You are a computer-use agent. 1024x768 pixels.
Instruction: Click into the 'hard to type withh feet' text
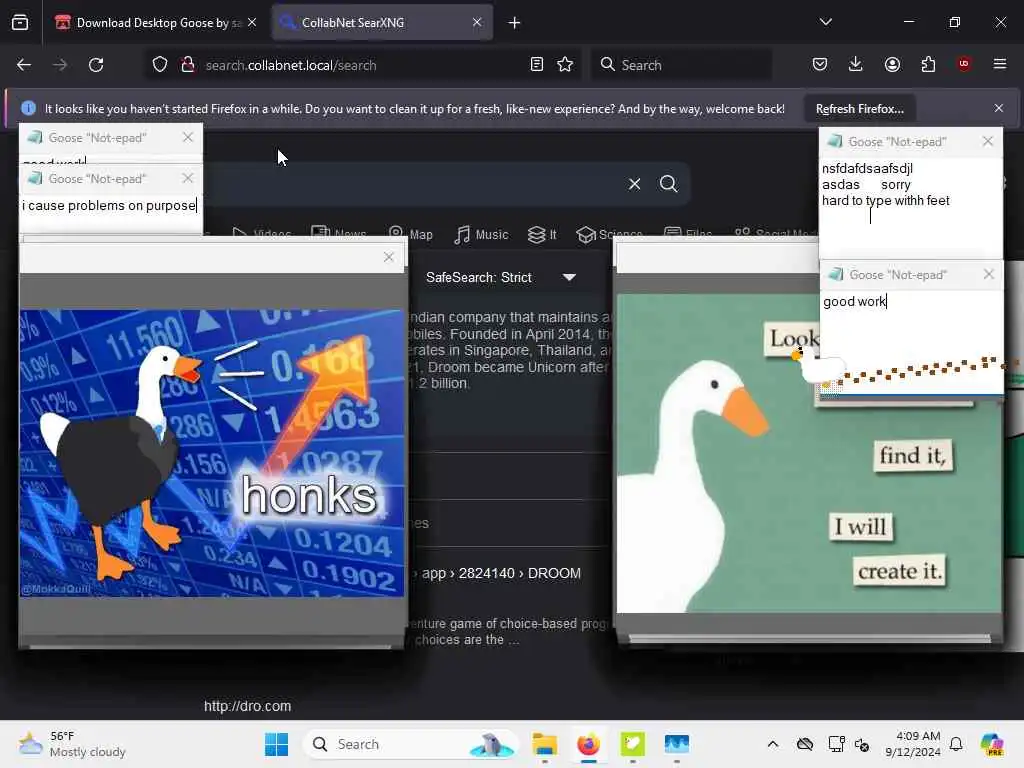(886, 200)
